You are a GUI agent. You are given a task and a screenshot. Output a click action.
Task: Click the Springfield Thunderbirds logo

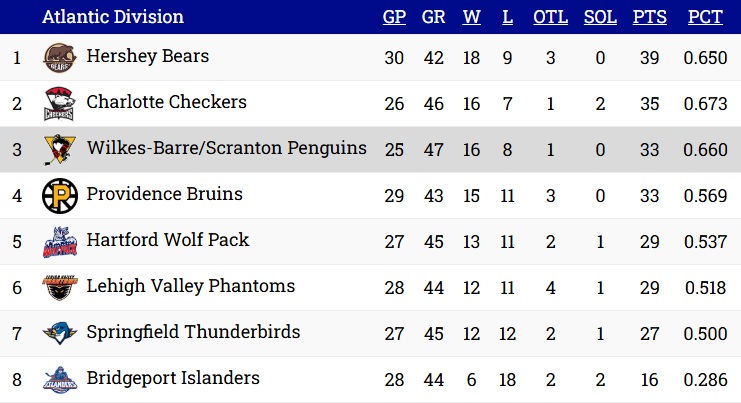pyautogui.click(x=60, y=333)
